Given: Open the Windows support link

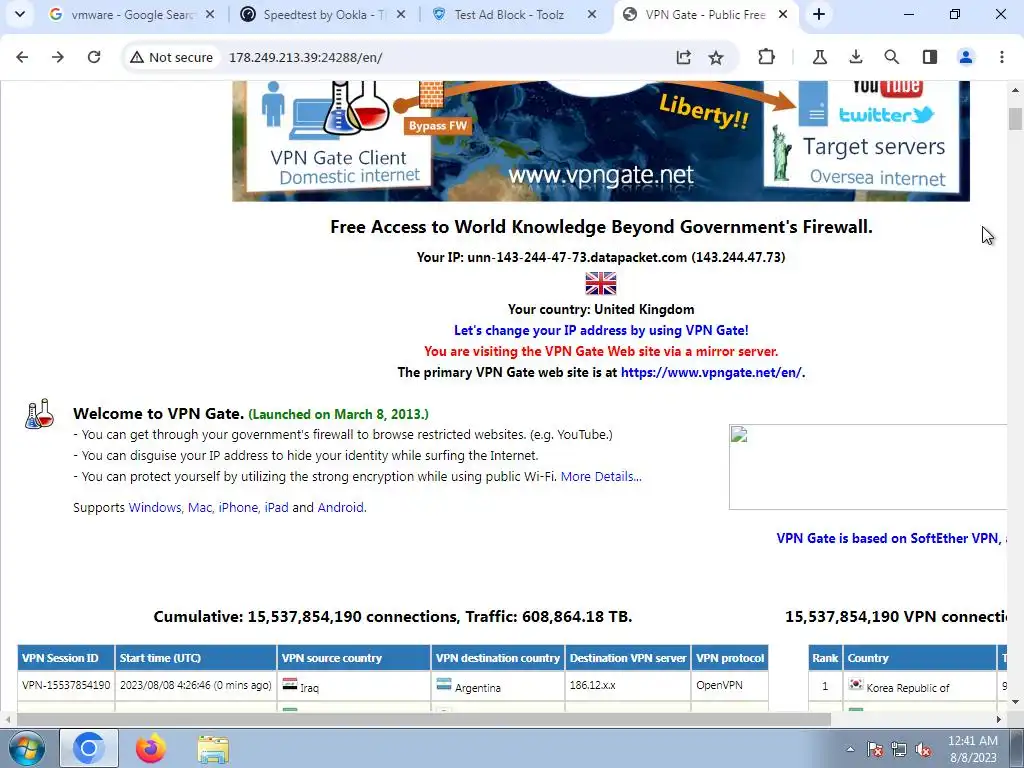Looking at the screenshot, I should point(155,507).
